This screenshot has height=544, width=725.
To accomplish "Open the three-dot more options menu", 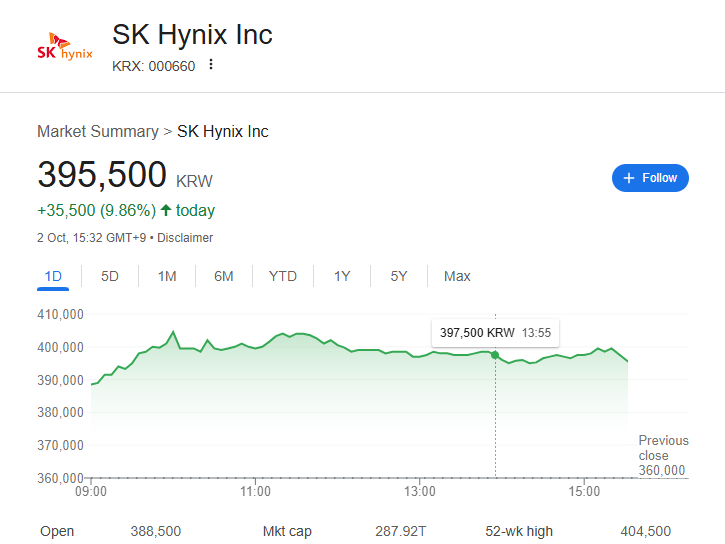I will tap(211, 65).
